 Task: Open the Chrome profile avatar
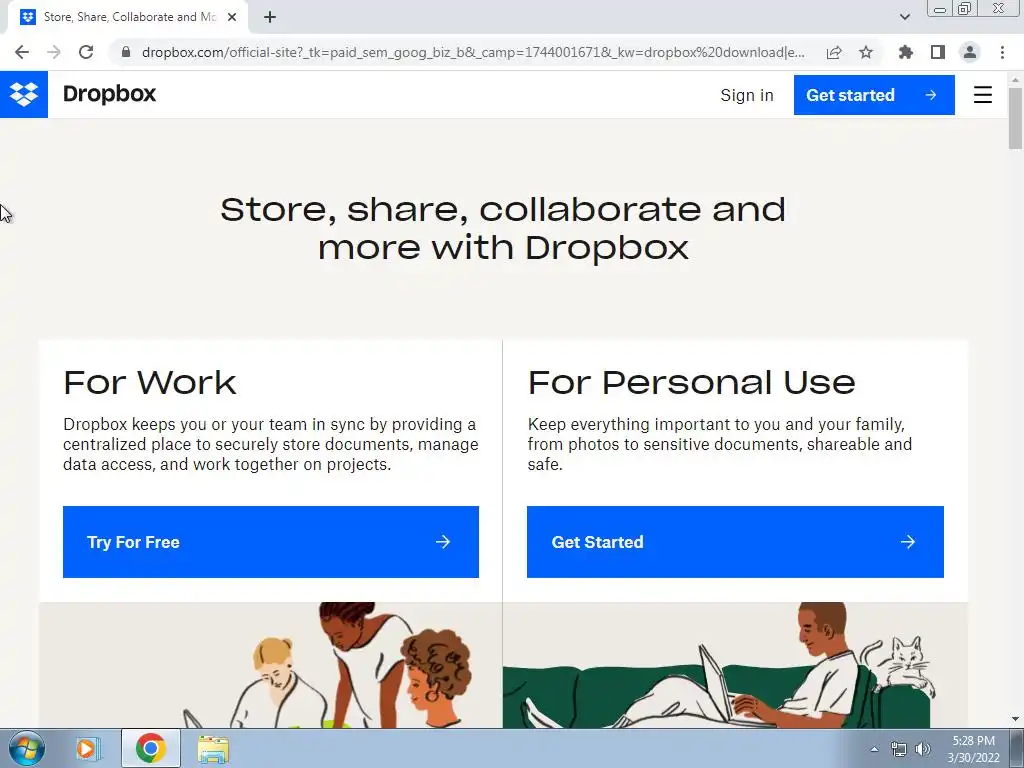pyautogui.click(x=970, y=52)
